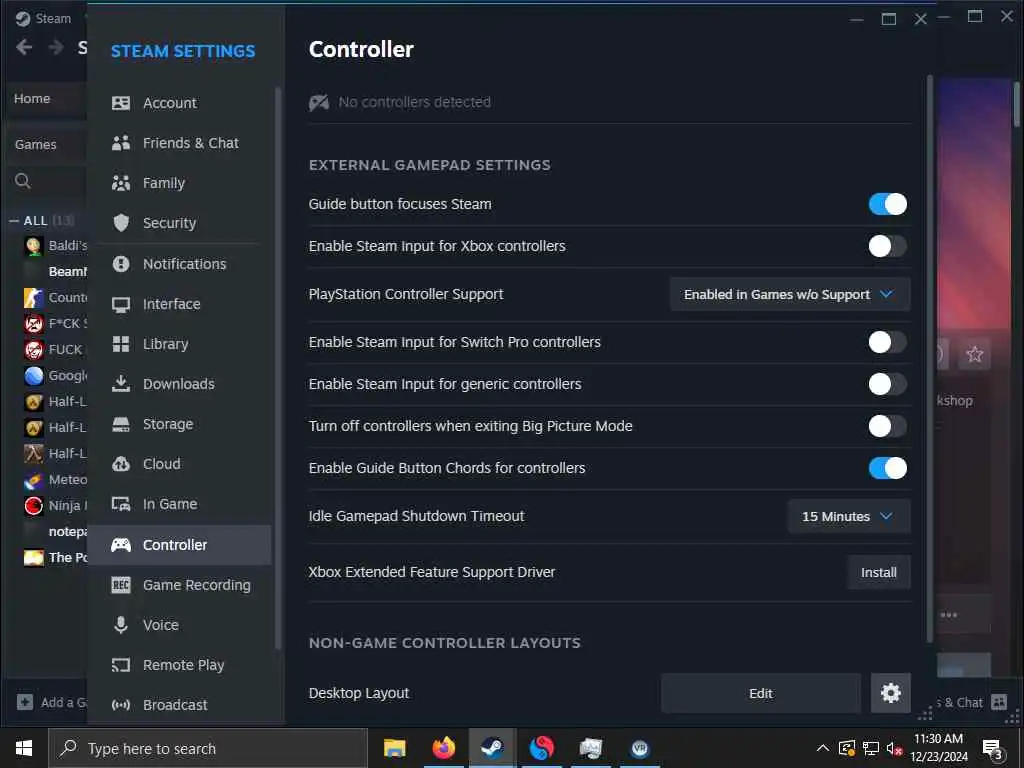Image resolution: width=1024 pixels, height=768 pixels.
Task: Click the Broadcast signal icon
Action: coord(121,705)
